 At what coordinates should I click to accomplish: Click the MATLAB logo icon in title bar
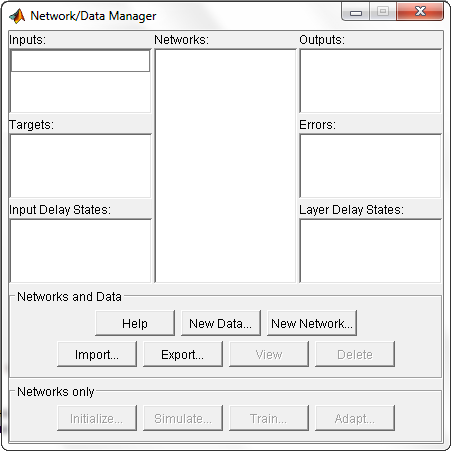pos(17,16)
